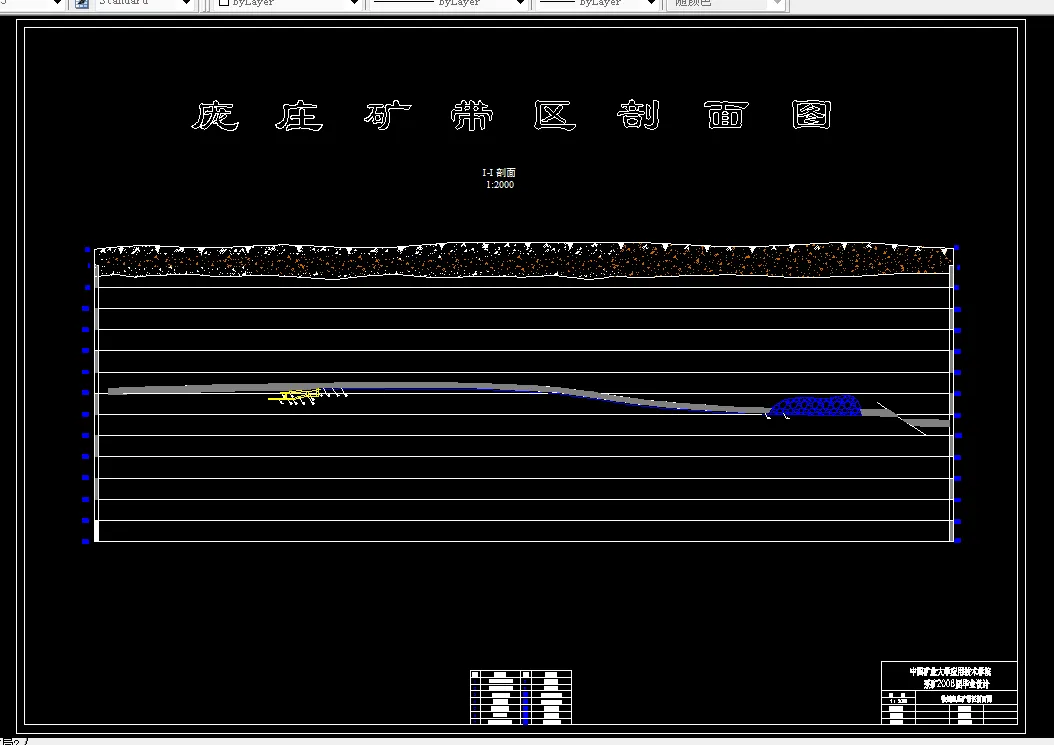Select the legend table below the section
This screenshot has width=1054, height=745.
click(521, 697)
